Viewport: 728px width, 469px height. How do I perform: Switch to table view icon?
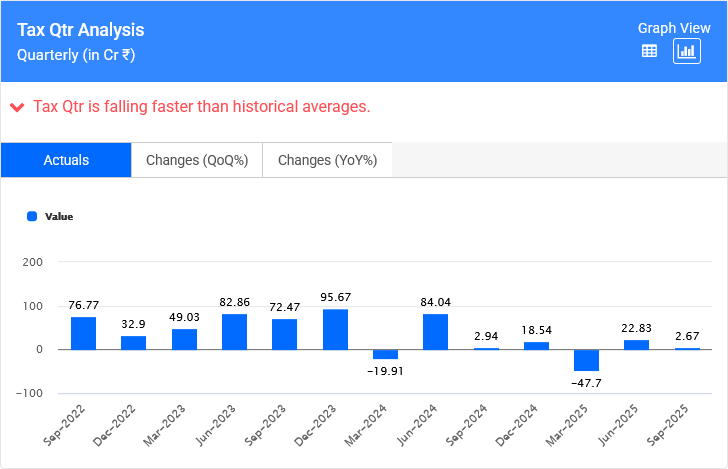649,51
